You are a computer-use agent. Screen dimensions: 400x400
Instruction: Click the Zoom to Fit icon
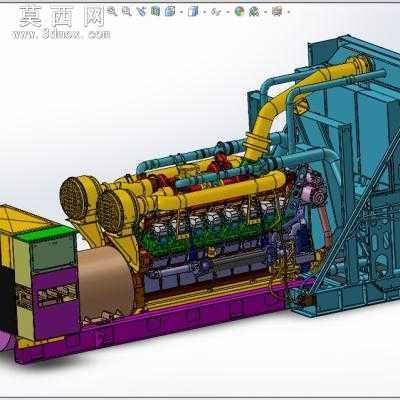[x=112, y=12]
